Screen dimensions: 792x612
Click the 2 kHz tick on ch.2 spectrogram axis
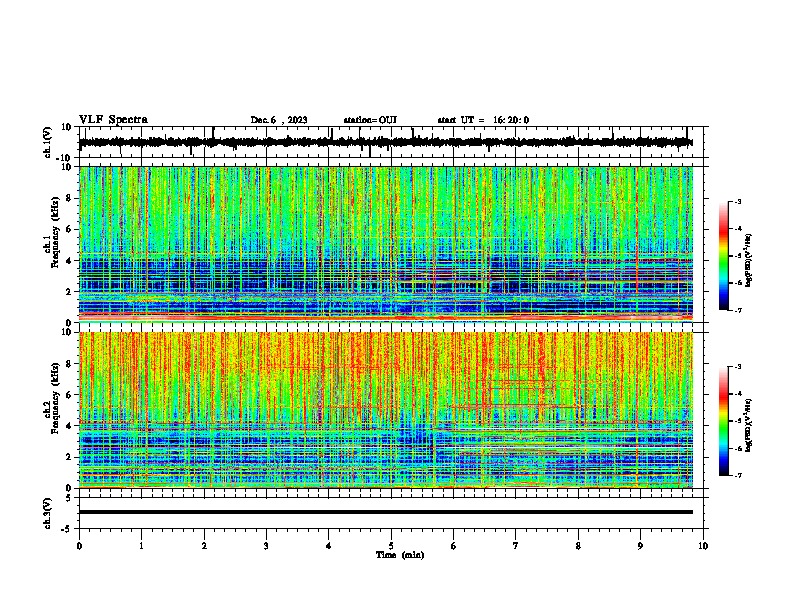[70, 457]
